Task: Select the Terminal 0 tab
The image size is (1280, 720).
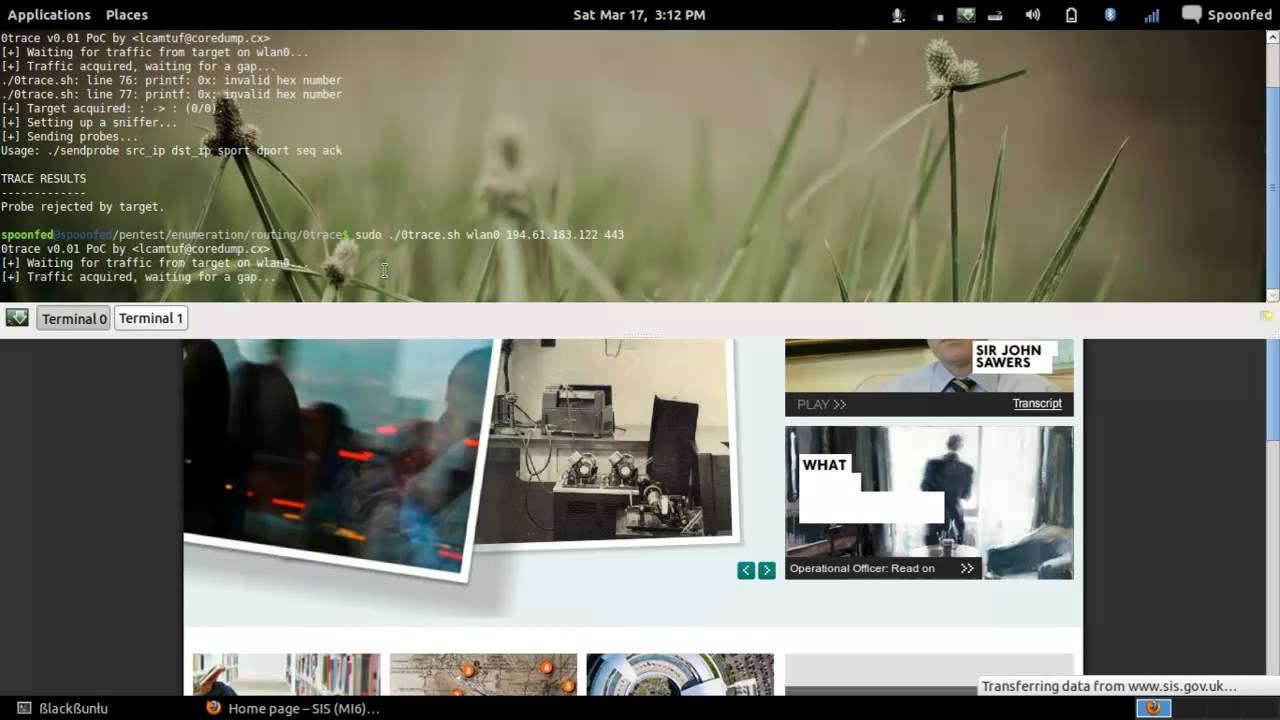Action: tap(74, 318)
